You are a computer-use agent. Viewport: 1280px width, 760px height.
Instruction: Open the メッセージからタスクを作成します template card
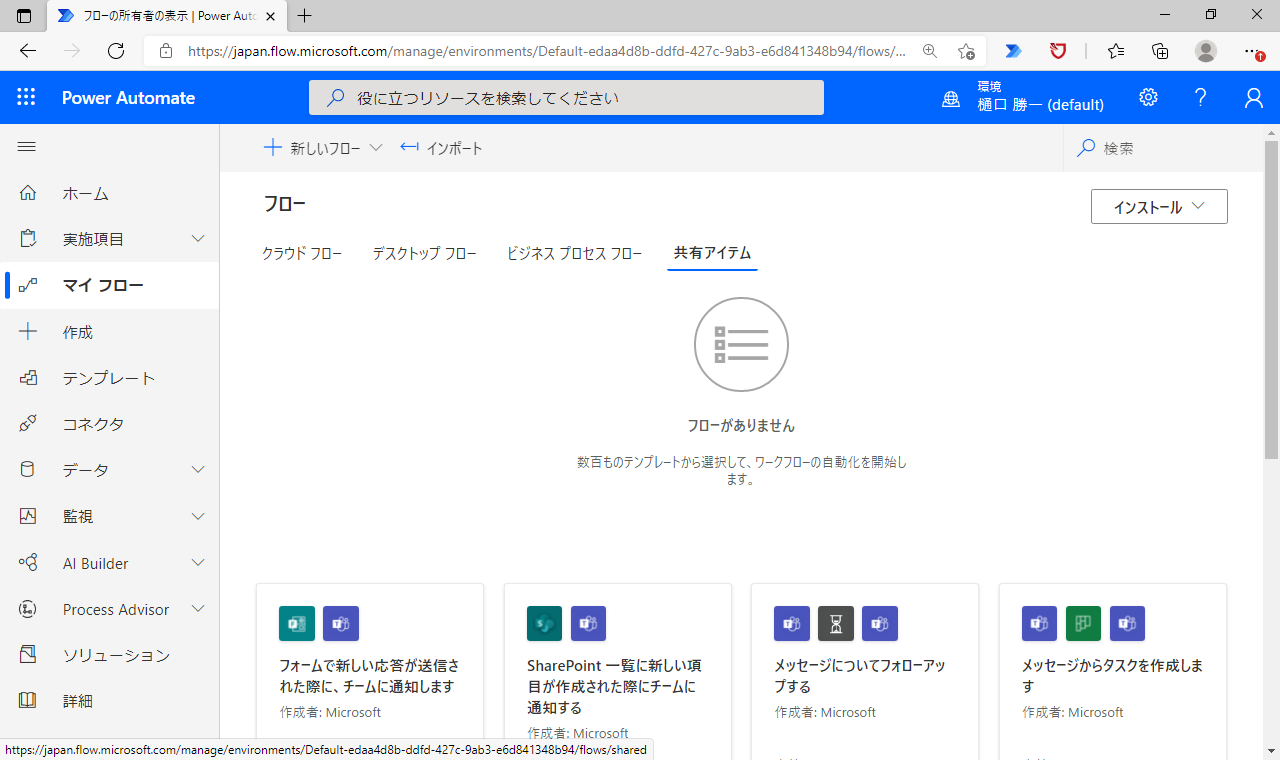point(1113,671)
